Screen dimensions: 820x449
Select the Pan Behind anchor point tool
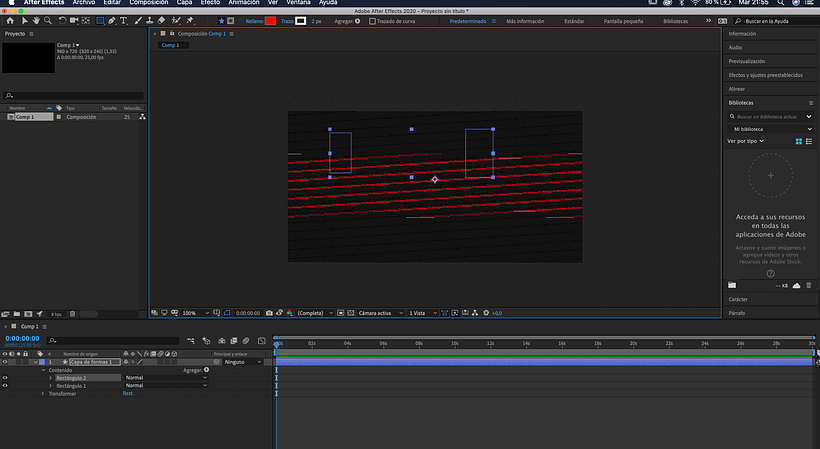click(86, 21)
